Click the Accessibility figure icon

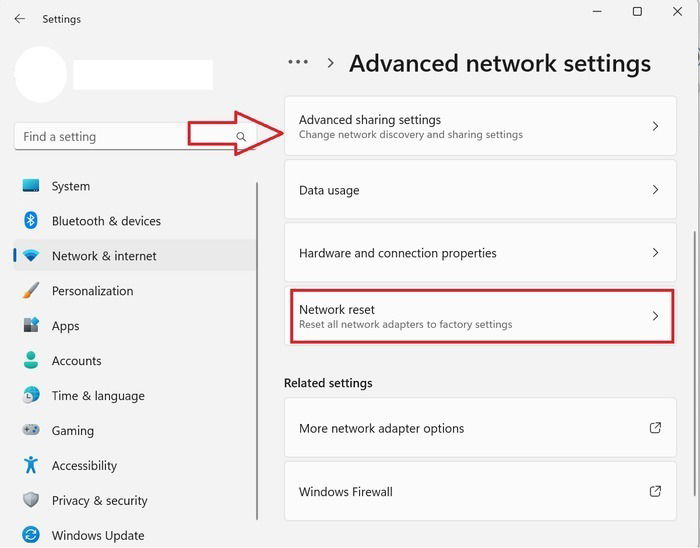tap(31, 465)
